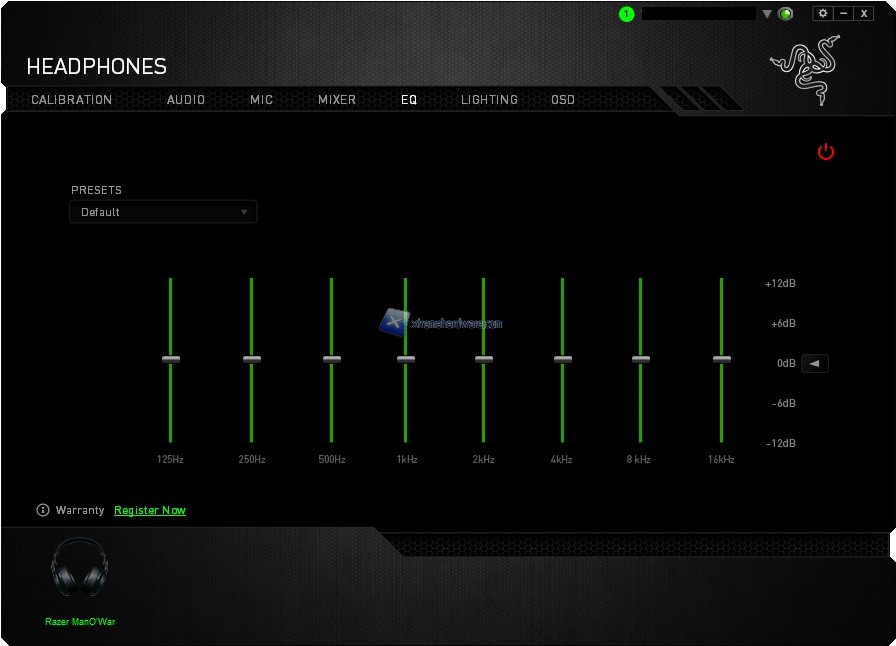896x646 pixels.
Task: Open the Mixer tab
Action: [x=337, y=100]
